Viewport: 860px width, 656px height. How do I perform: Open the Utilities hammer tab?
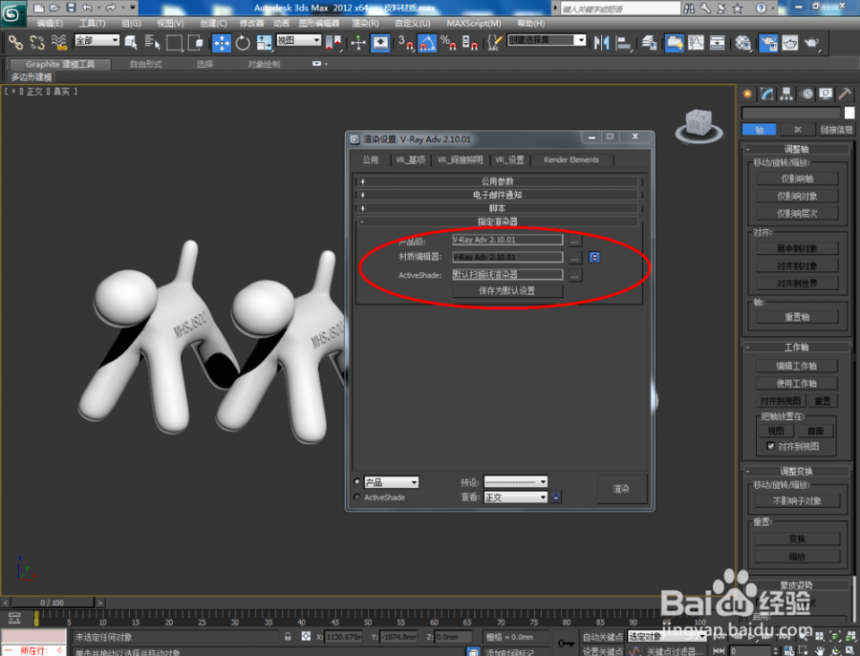tap(845, 94)
